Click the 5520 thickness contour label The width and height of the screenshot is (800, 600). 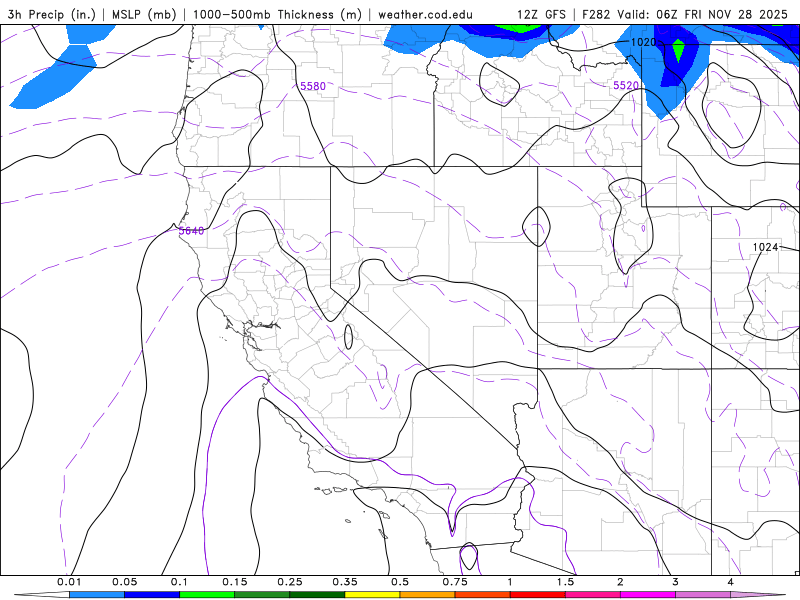(626, 85)
